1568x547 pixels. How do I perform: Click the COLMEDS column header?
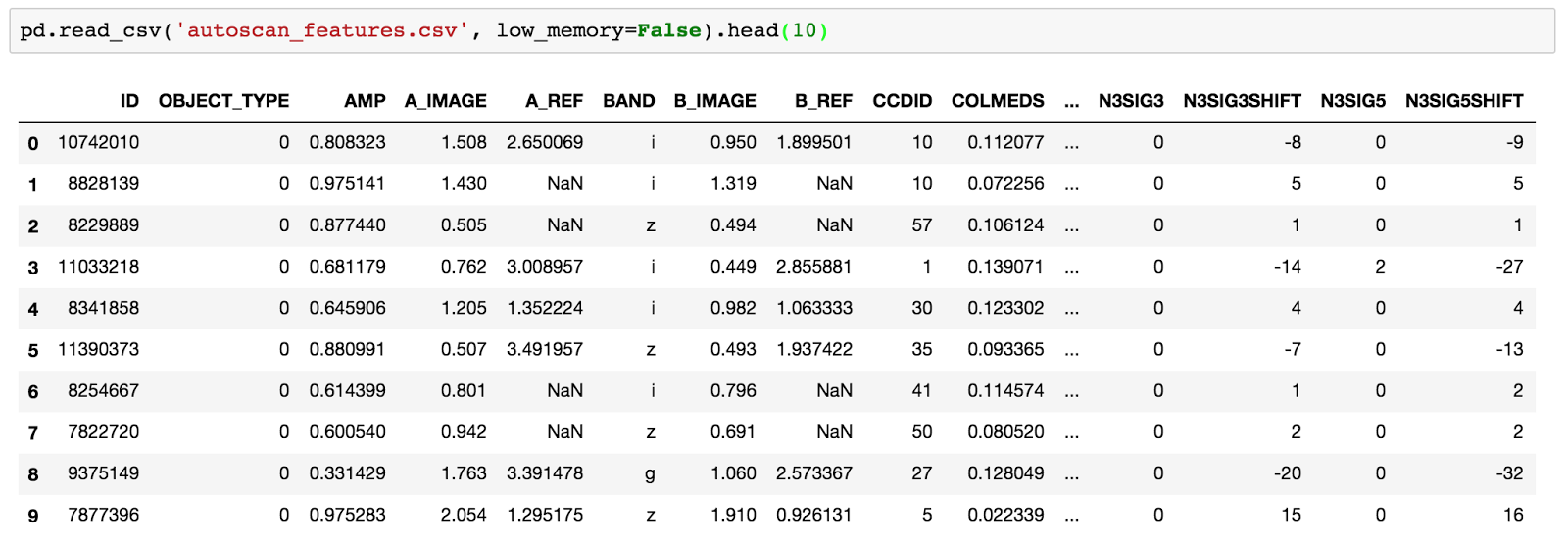coord(998,101)
